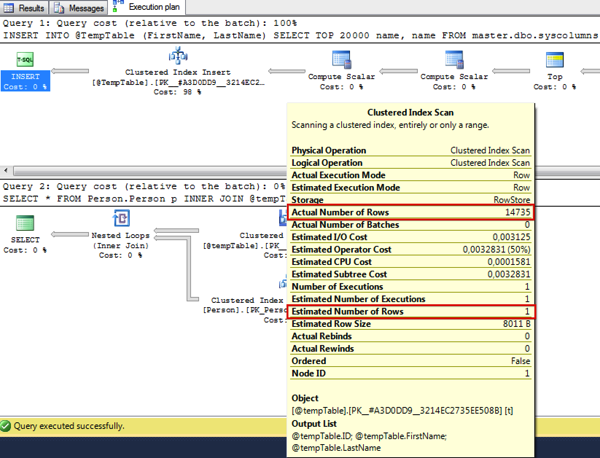Click the Estimated Operator Cost row
This screenshot has height=458, width=600.
411,249
